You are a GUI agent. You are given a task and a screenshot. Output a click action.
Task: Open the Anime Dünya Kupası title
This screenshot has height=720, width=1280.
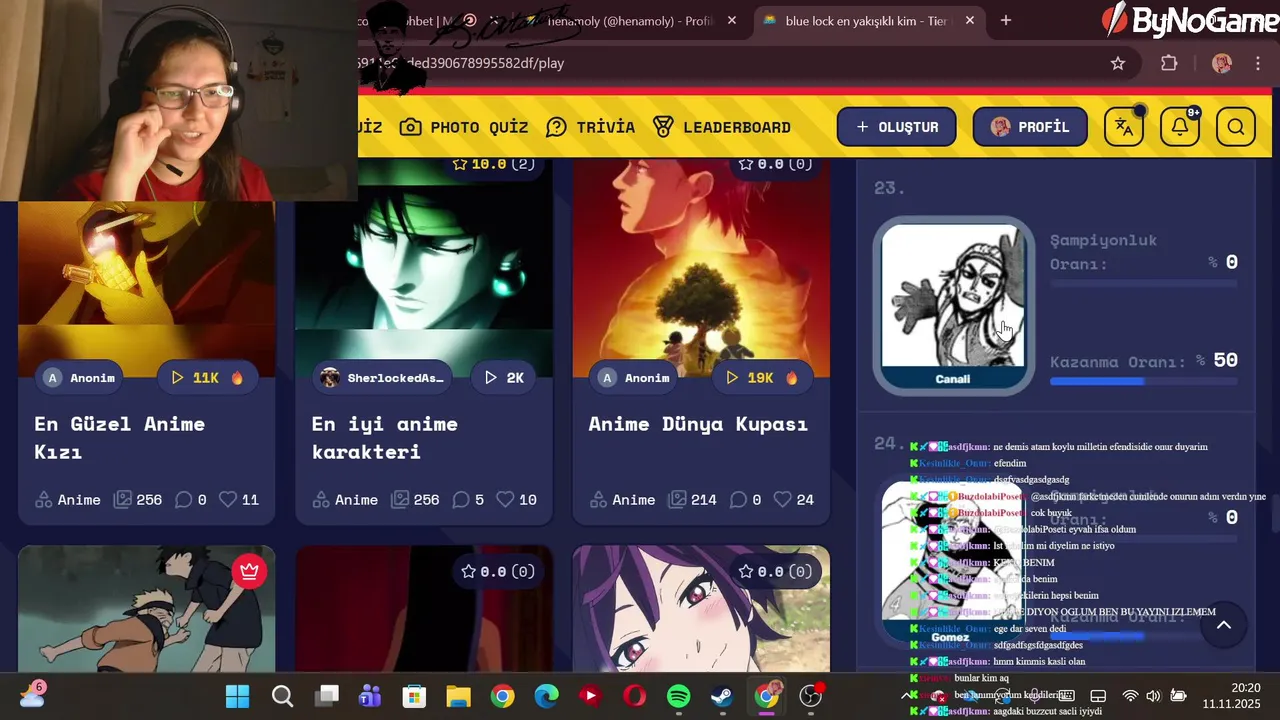[698, 424]
